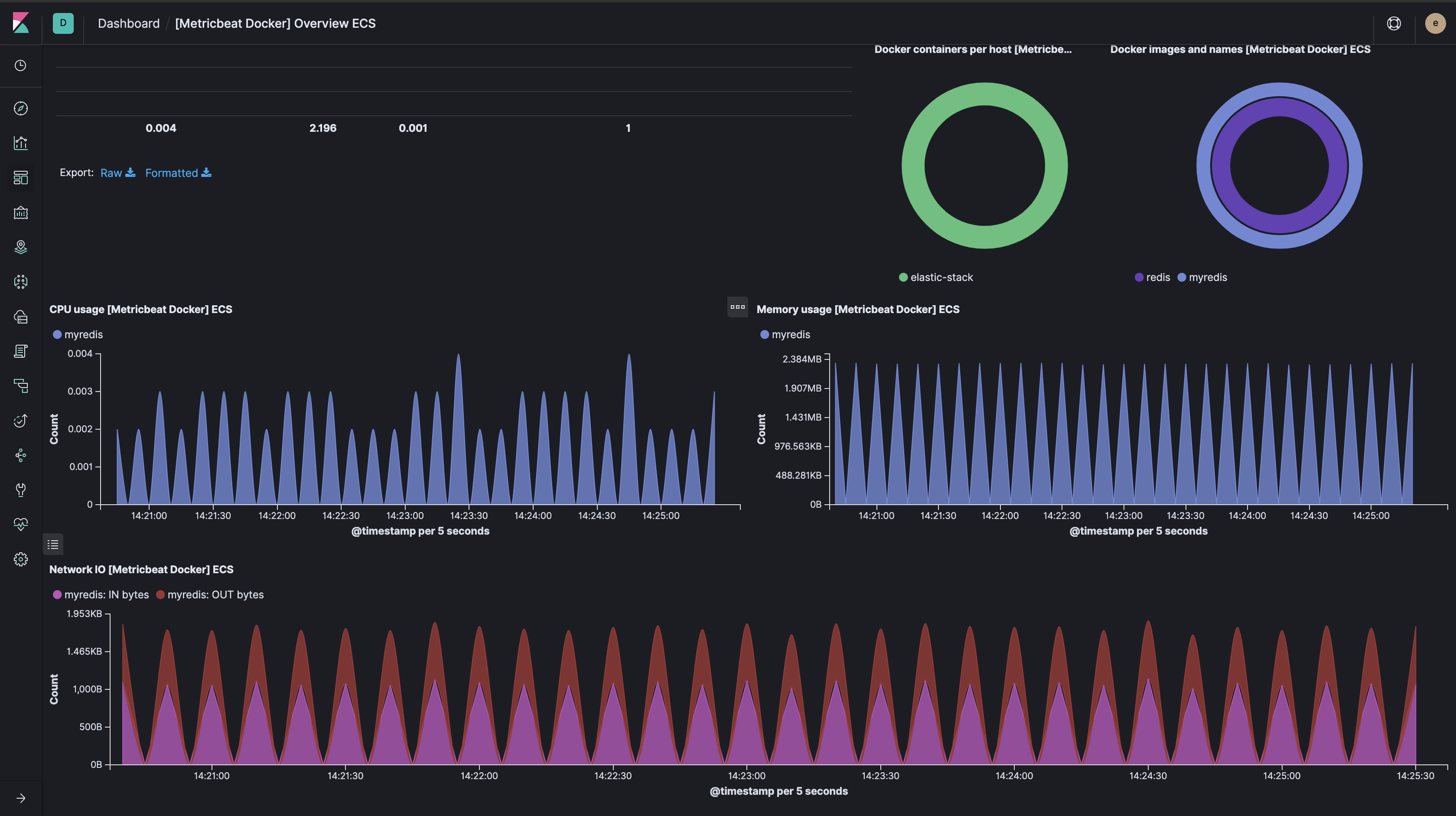Open the D space selector
The width and height of the screenshot is (1456, 816).
click(63, 23)
